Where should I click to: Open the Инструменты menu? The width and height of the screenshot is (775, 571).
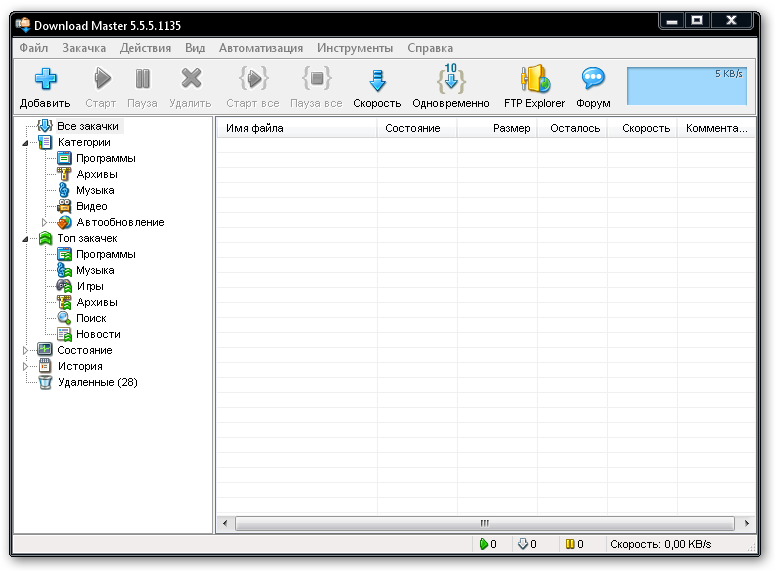click(x=355, y=48)
